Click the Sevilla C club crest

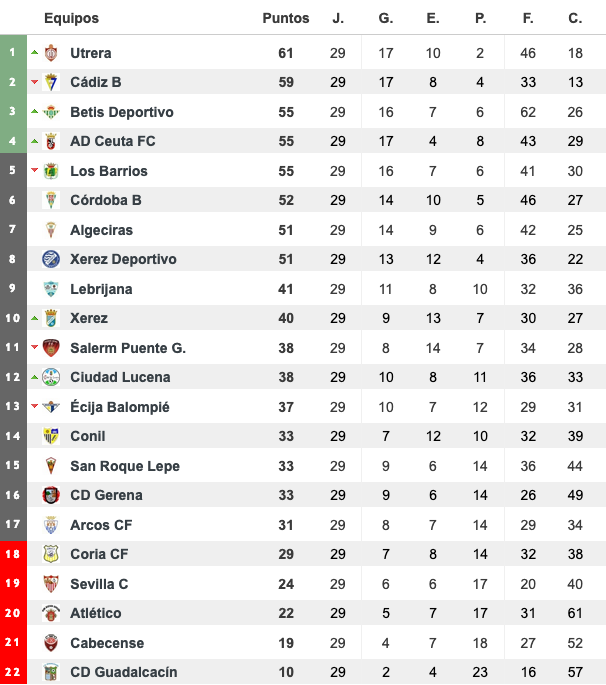(x=51, y=584)
